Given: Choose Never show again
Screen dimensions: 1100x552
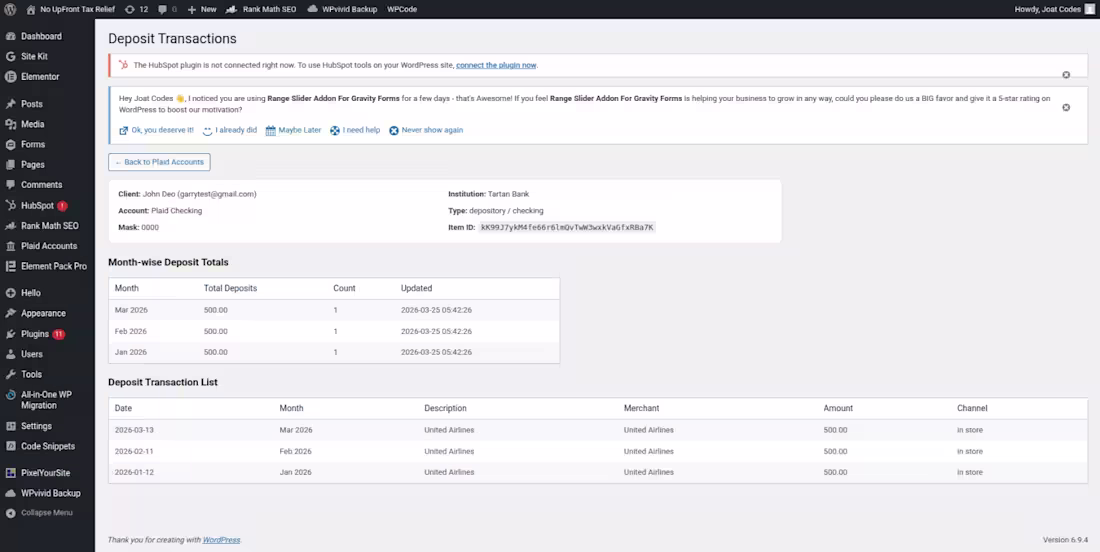Looking at the screenshot, I should coord(426,130).
